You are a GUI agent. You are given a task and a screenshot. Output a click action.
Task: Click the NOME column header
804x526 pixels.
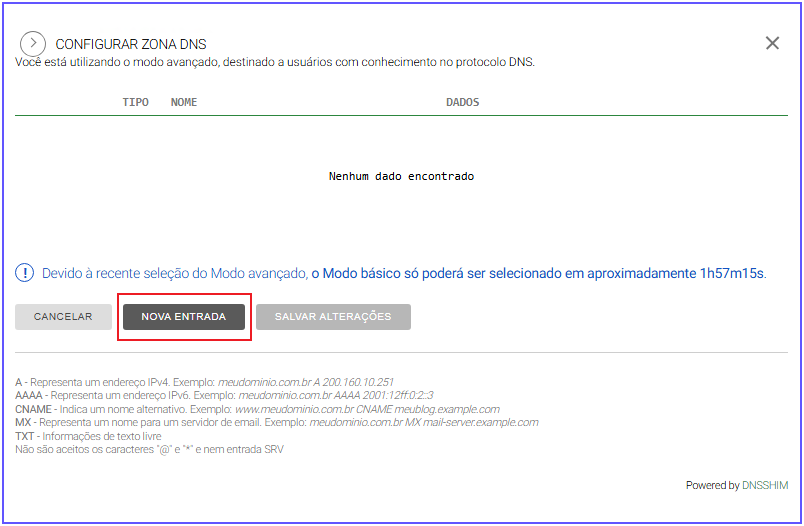click(x=184, y=102)
